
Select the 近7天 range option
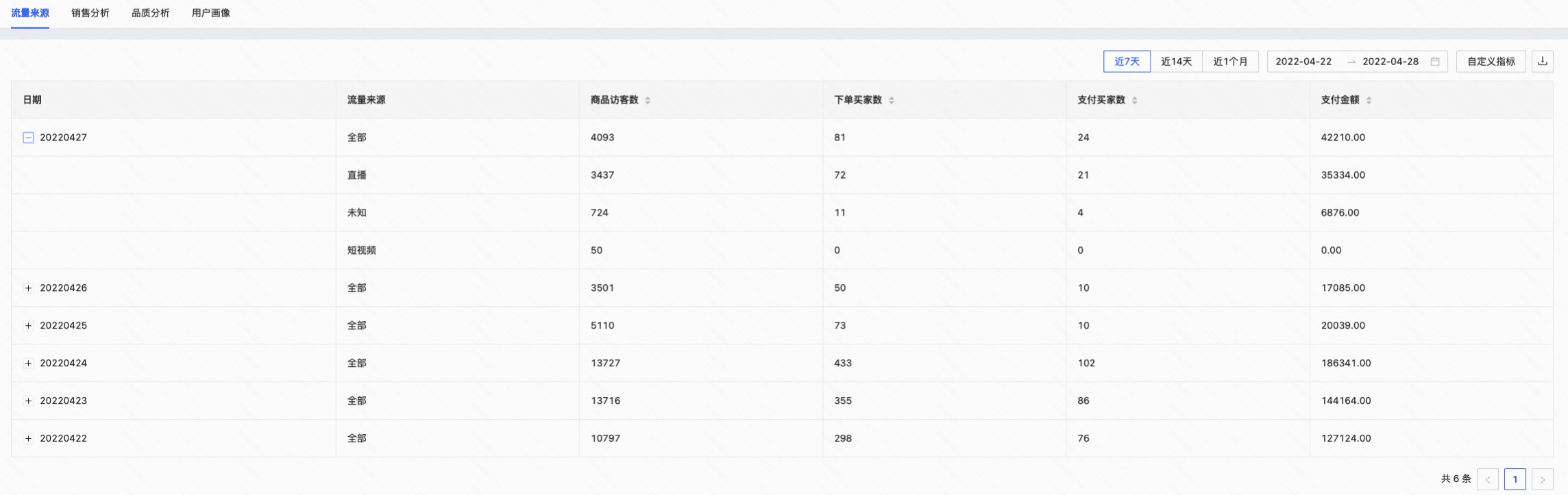coord(1127,61)
